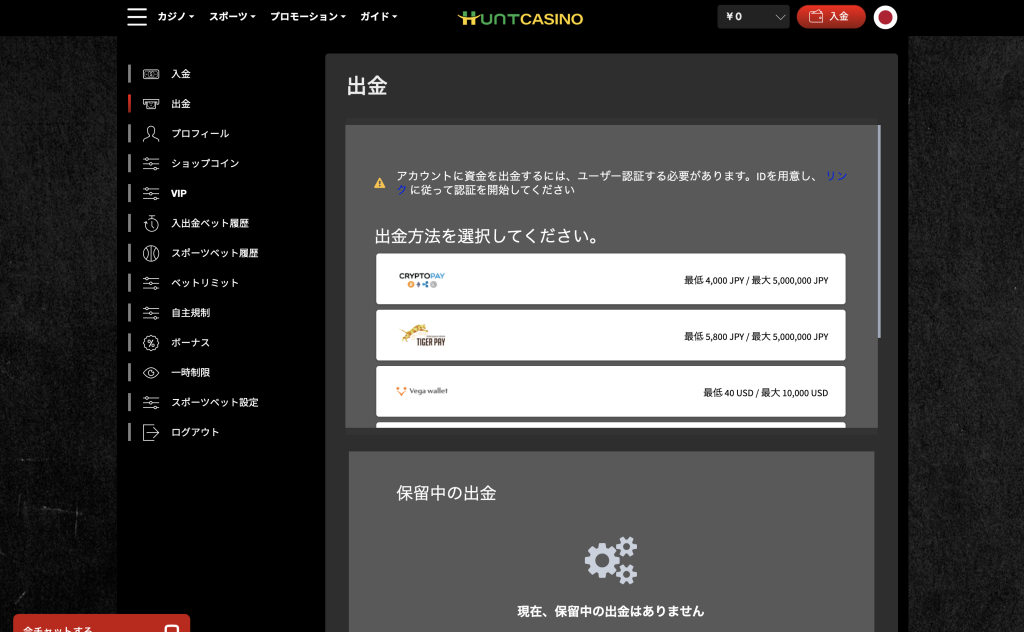Follow the blue リンク verification link

click(x=836, y=176)
